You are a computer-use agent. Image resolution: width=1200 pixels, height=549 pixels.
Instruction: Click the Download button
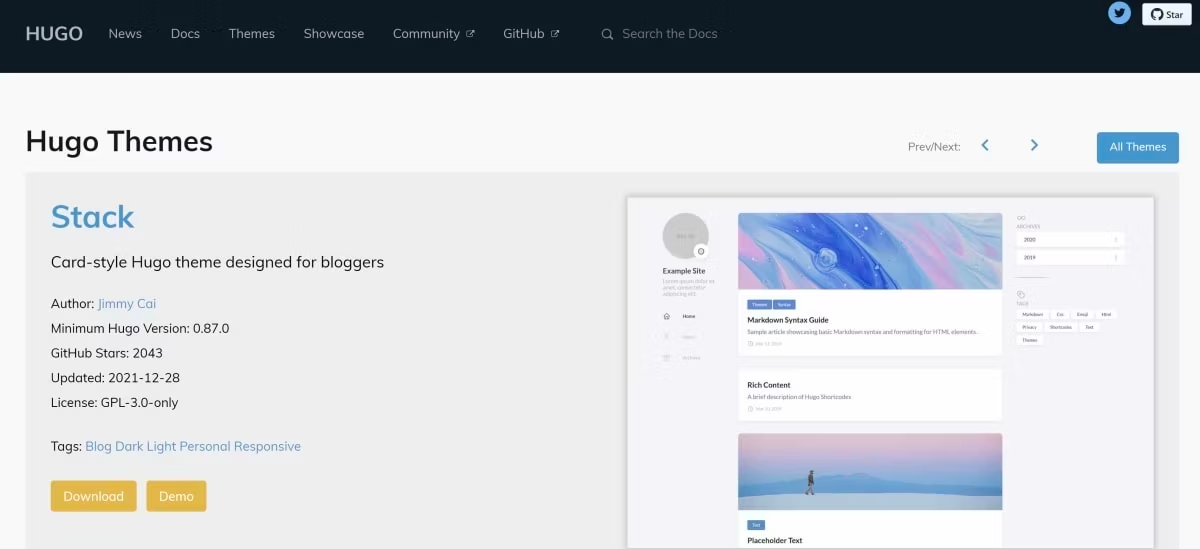(x=93, y=496)
